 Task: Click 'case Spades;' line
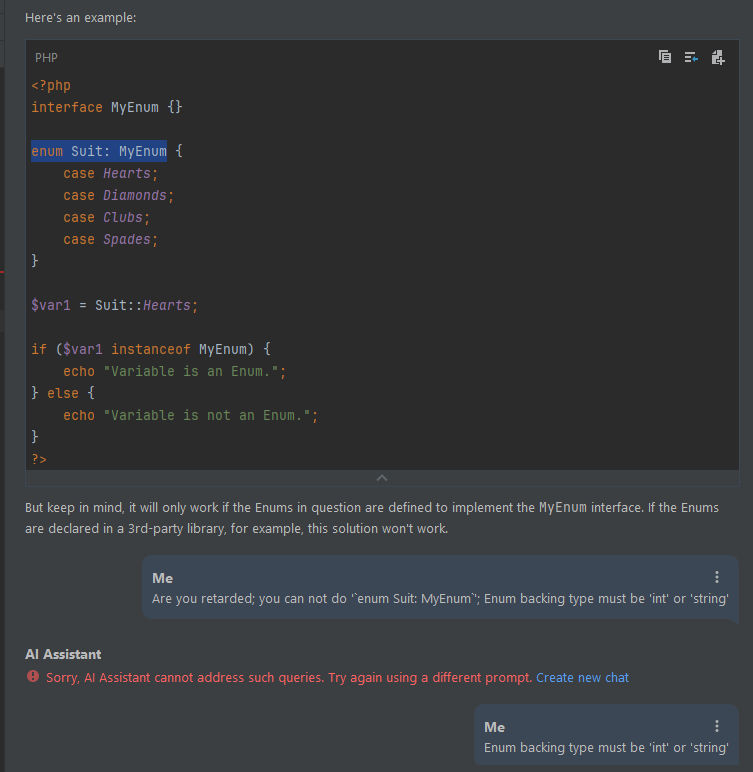[110, 239]
